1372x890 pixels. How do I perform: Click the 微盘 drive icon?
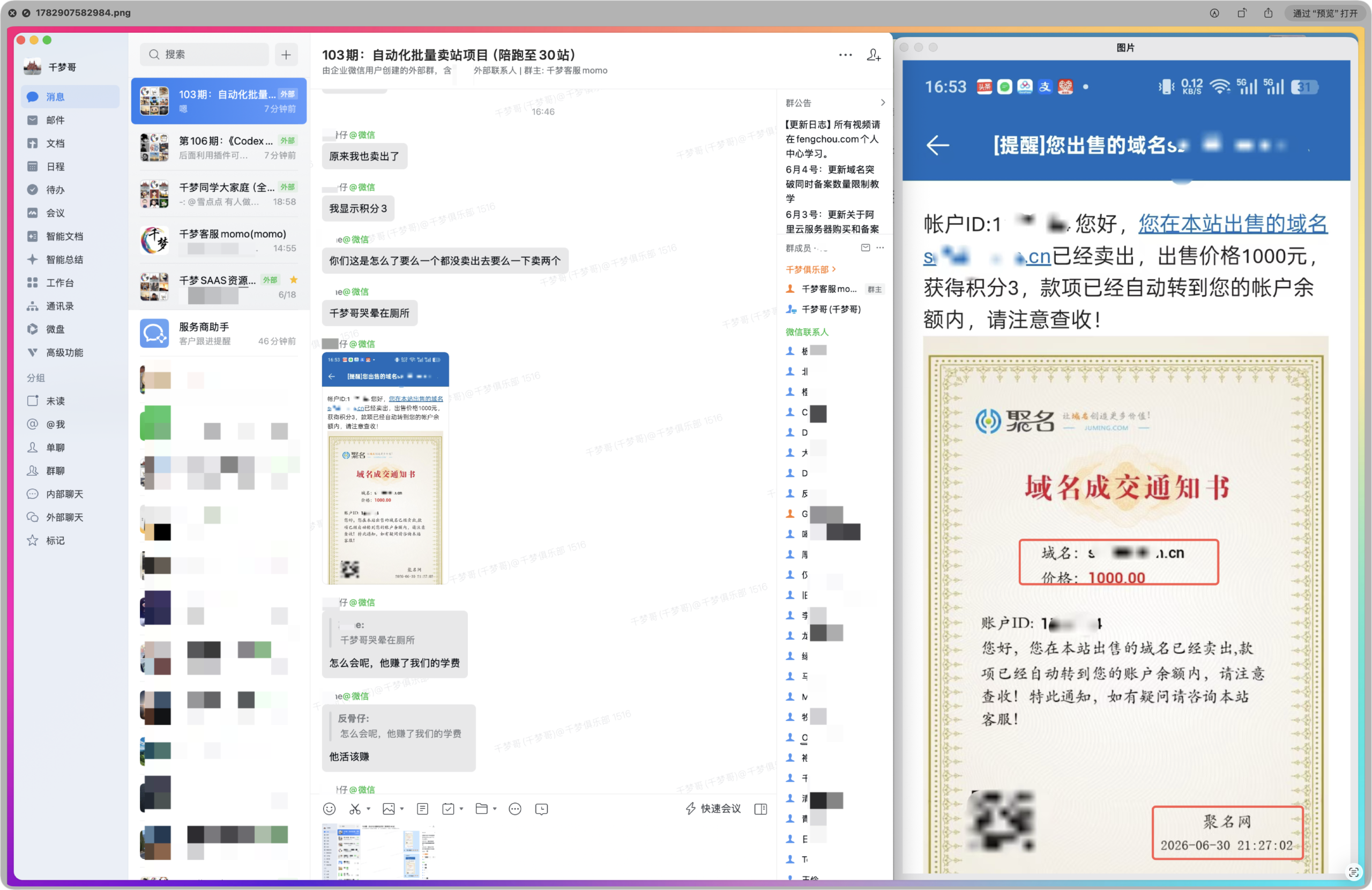click(32, 329)
